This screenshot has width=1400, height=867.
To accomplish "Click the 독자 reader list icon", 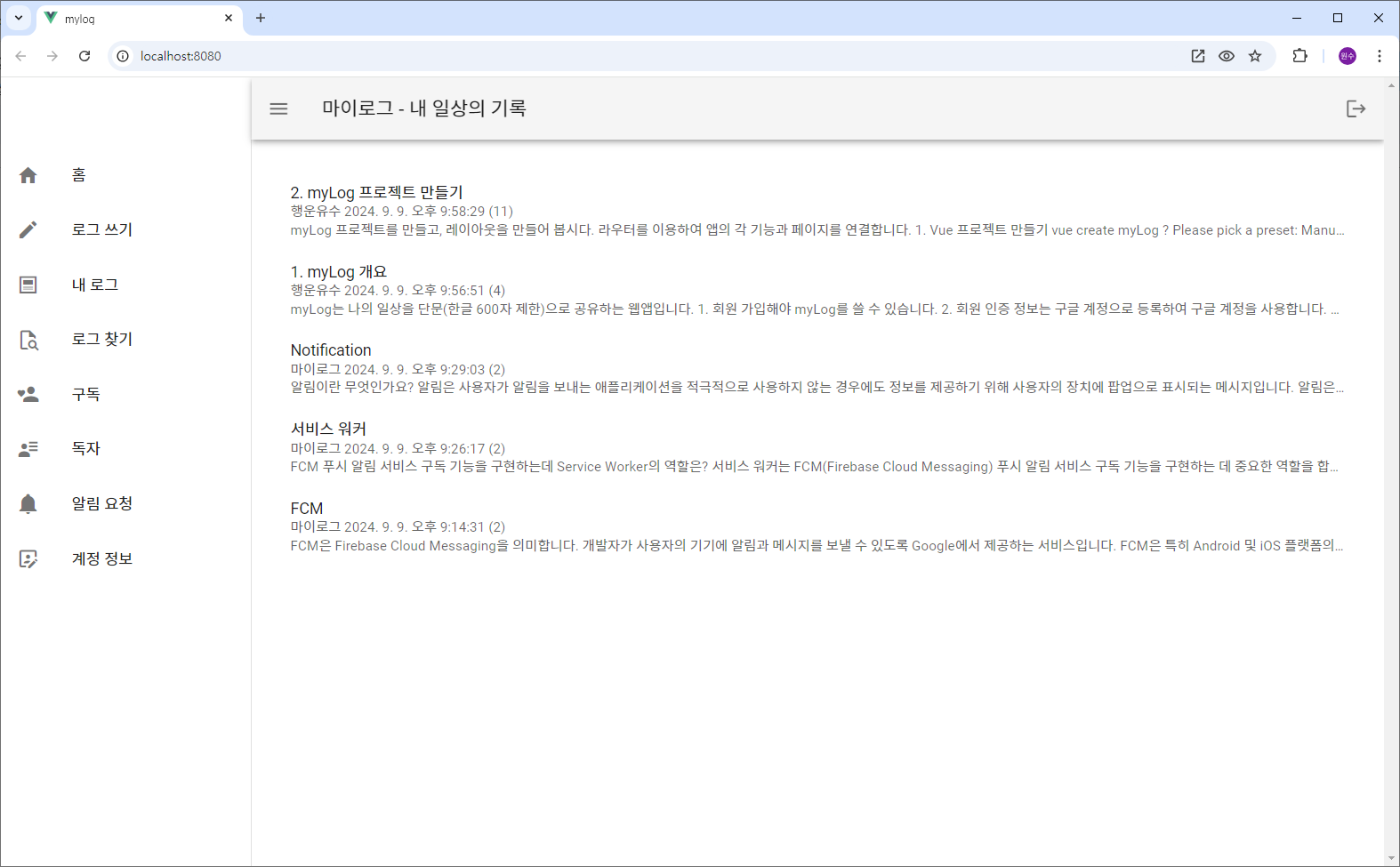I will click(28, 449).
